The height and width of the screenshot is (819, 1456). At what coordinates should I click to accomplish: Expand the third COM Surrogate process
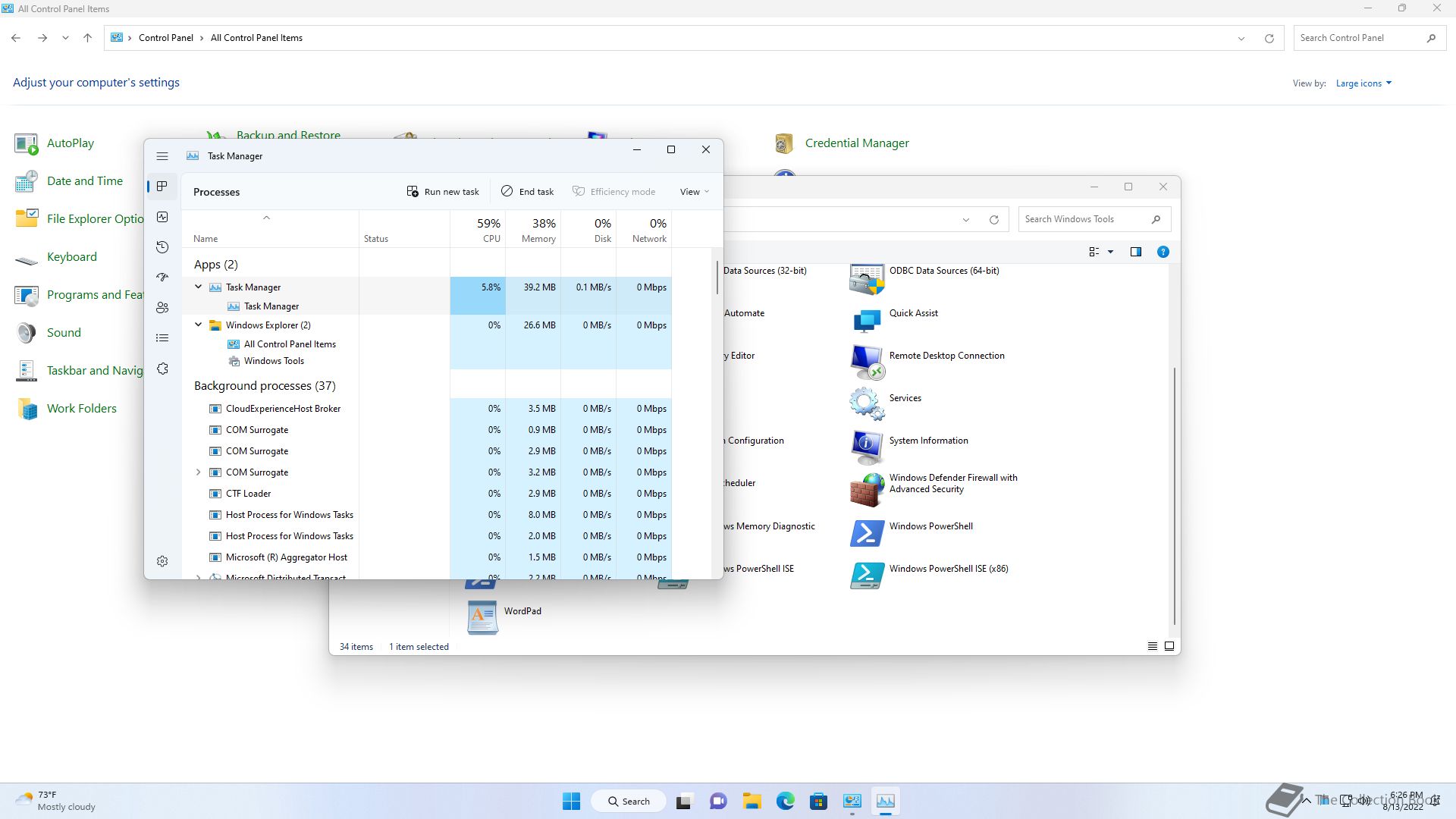point(199,472)
